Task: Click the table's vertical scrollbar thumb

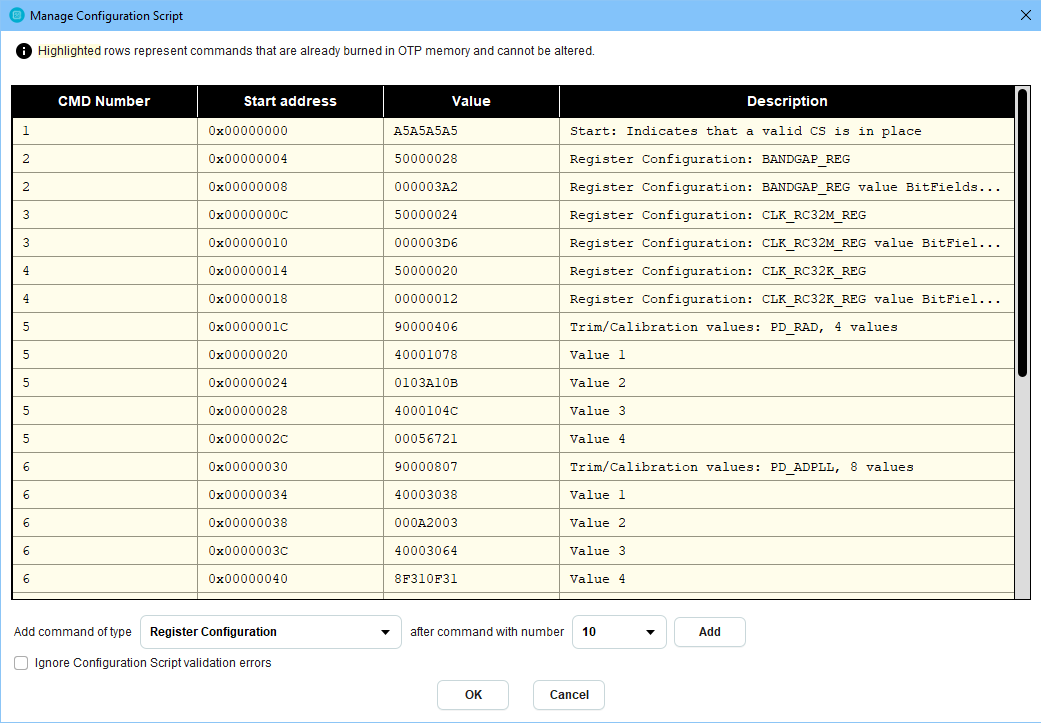Action: click(x=1022, y=232)
